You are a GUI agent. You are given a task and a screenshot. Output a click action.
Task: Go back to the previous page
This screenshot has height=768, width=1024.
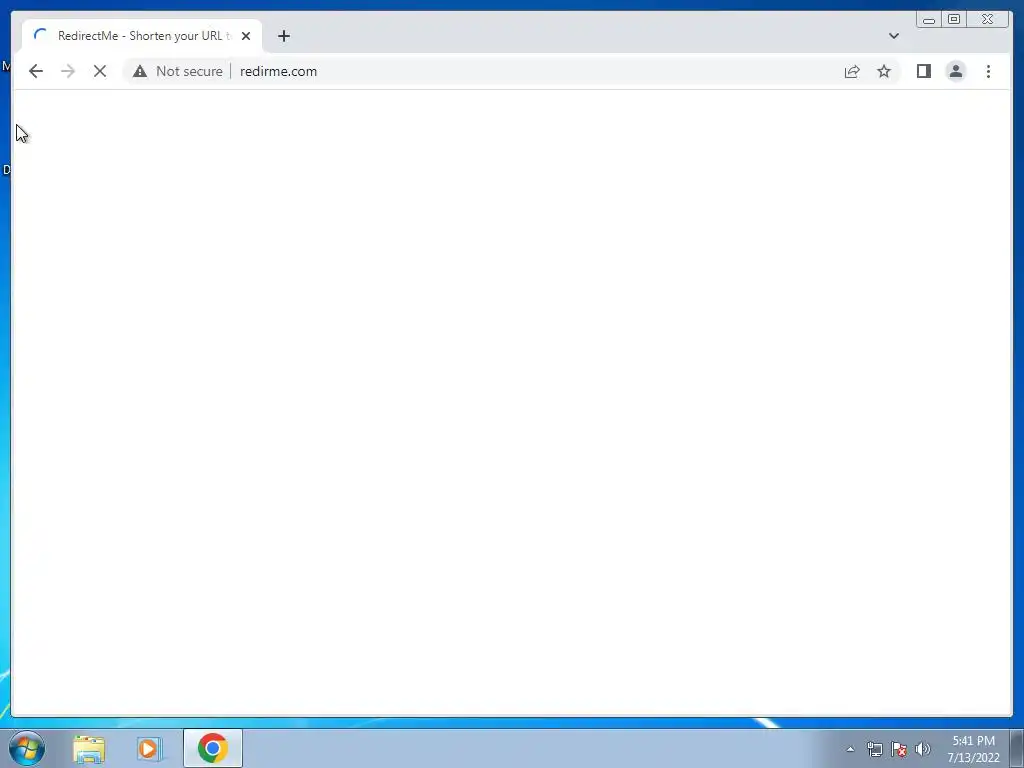[36, 71]
